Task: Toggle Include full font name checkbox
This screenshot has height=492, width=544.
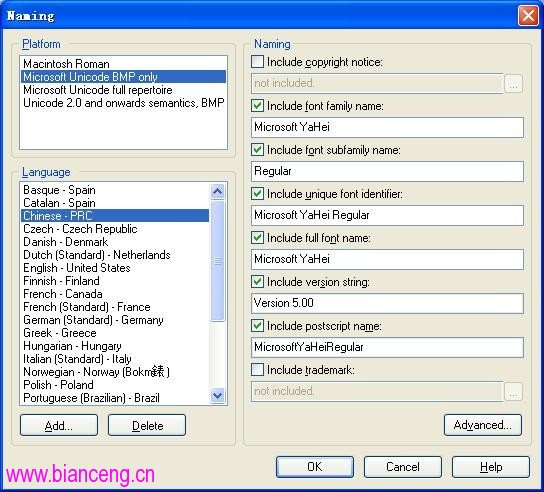Action: (257, 238)
